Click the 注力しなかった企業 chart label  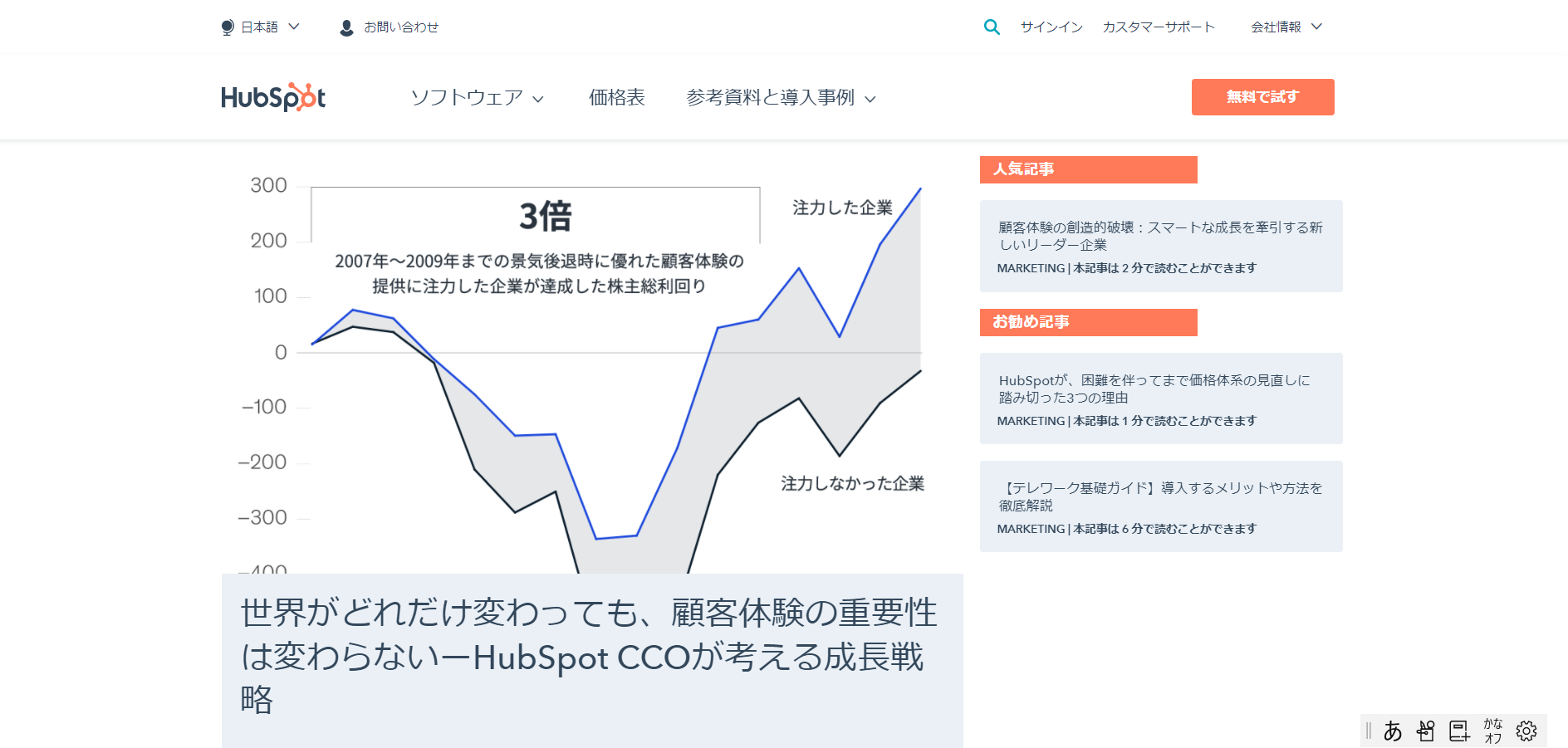(853, 483)
